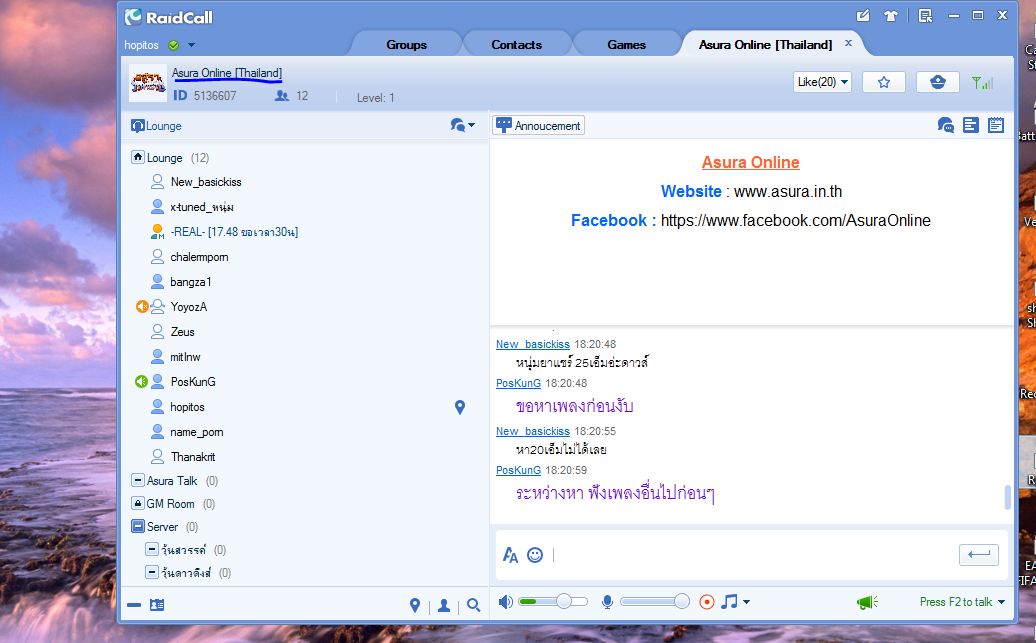Click the Annoucement button

tap(538, 126)
